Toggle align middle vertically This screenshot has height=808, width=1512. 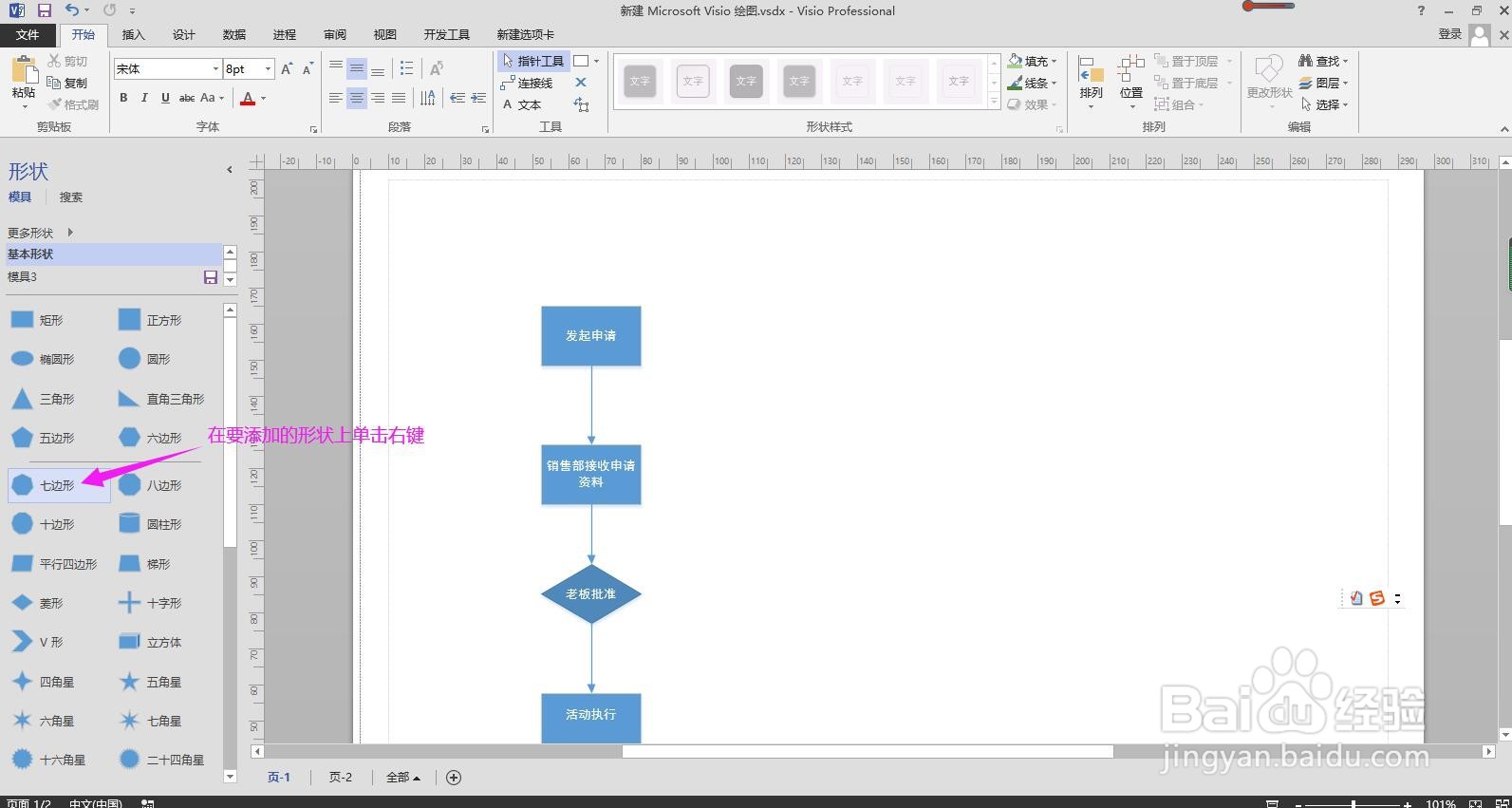pos(357,68)
